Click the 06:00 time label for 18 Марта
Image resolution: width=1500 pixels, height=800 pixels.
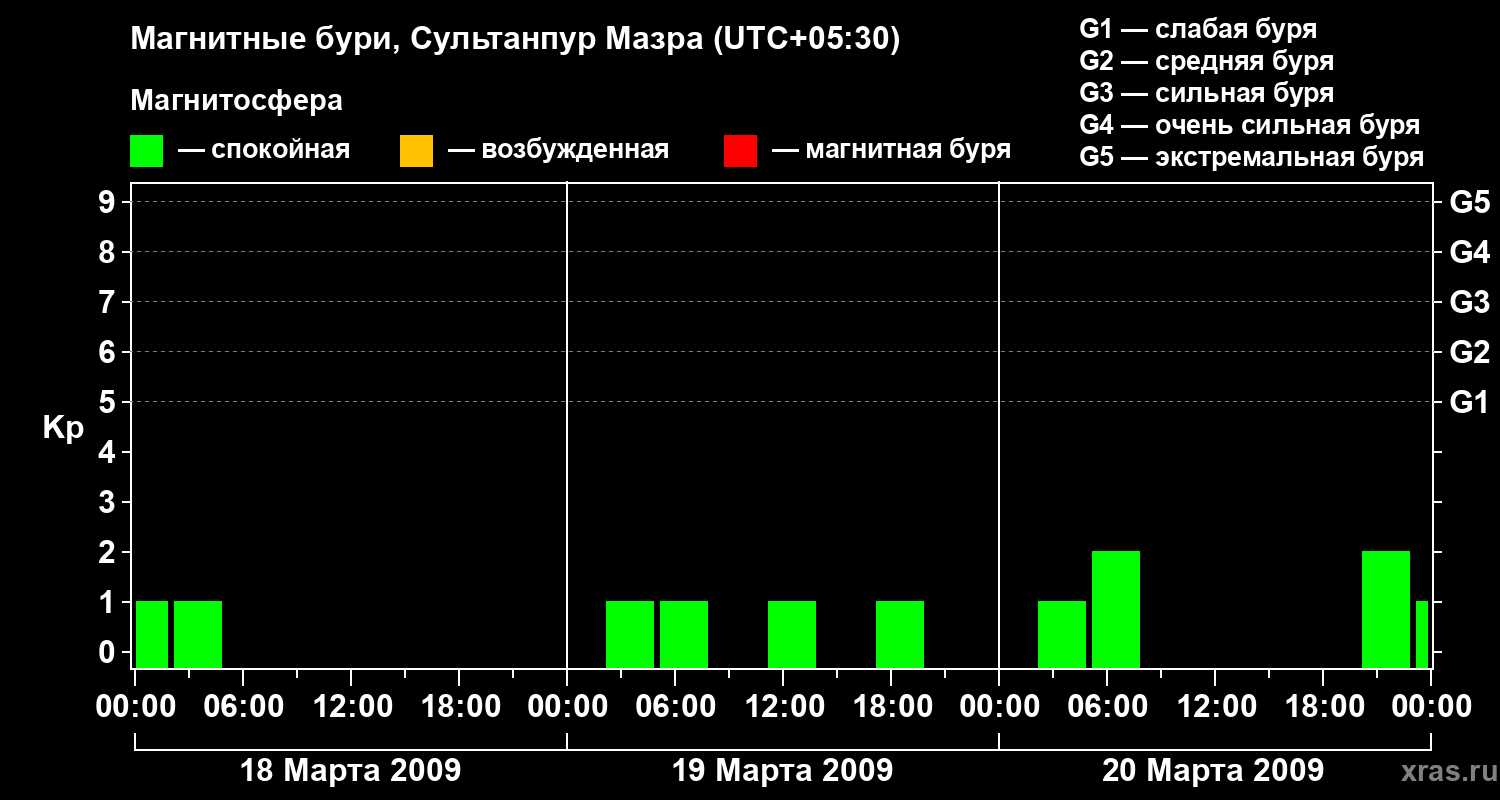[242, 707]
